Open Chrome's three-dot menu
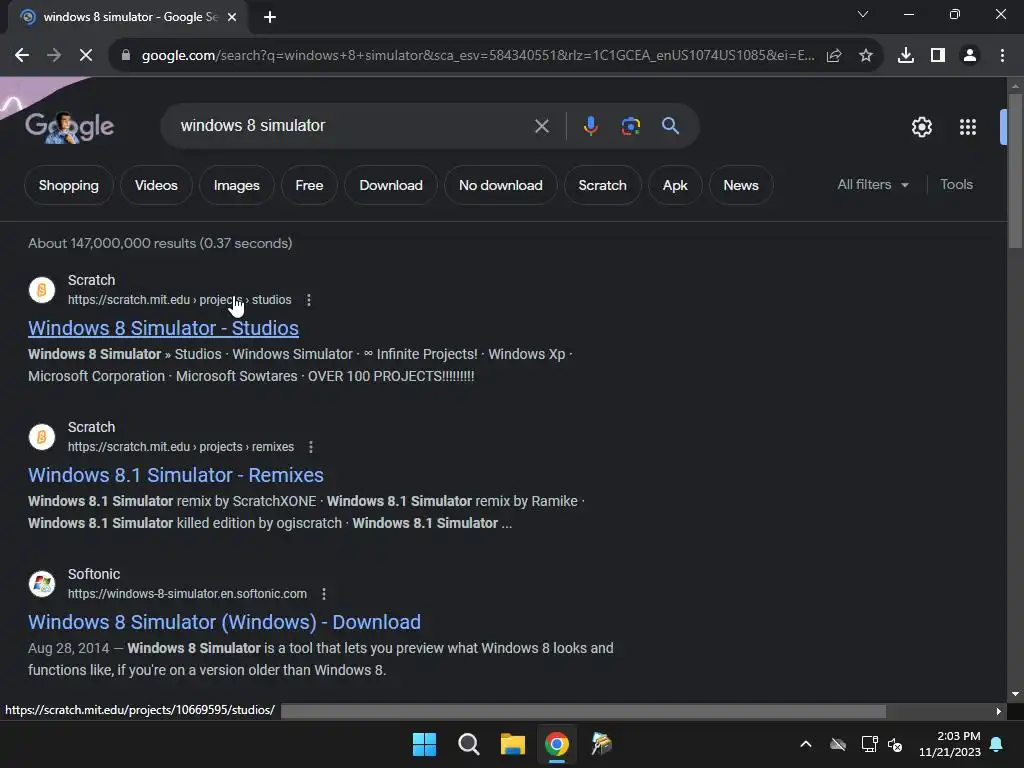The image size is (1024, 768). point(1002,56)
